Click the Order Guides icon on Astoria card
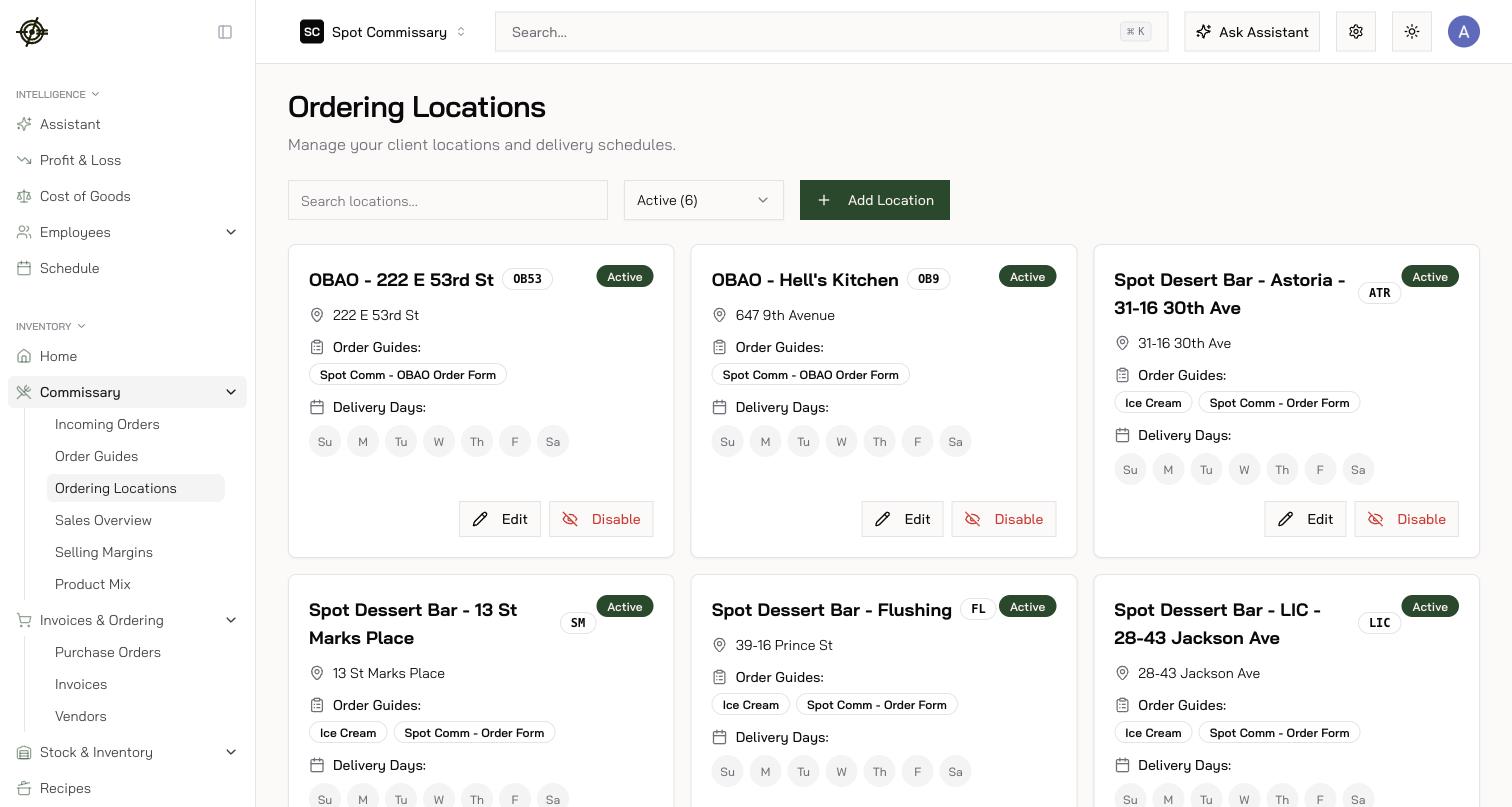Screen dimensions: 1512x807 coord(1122,375)
